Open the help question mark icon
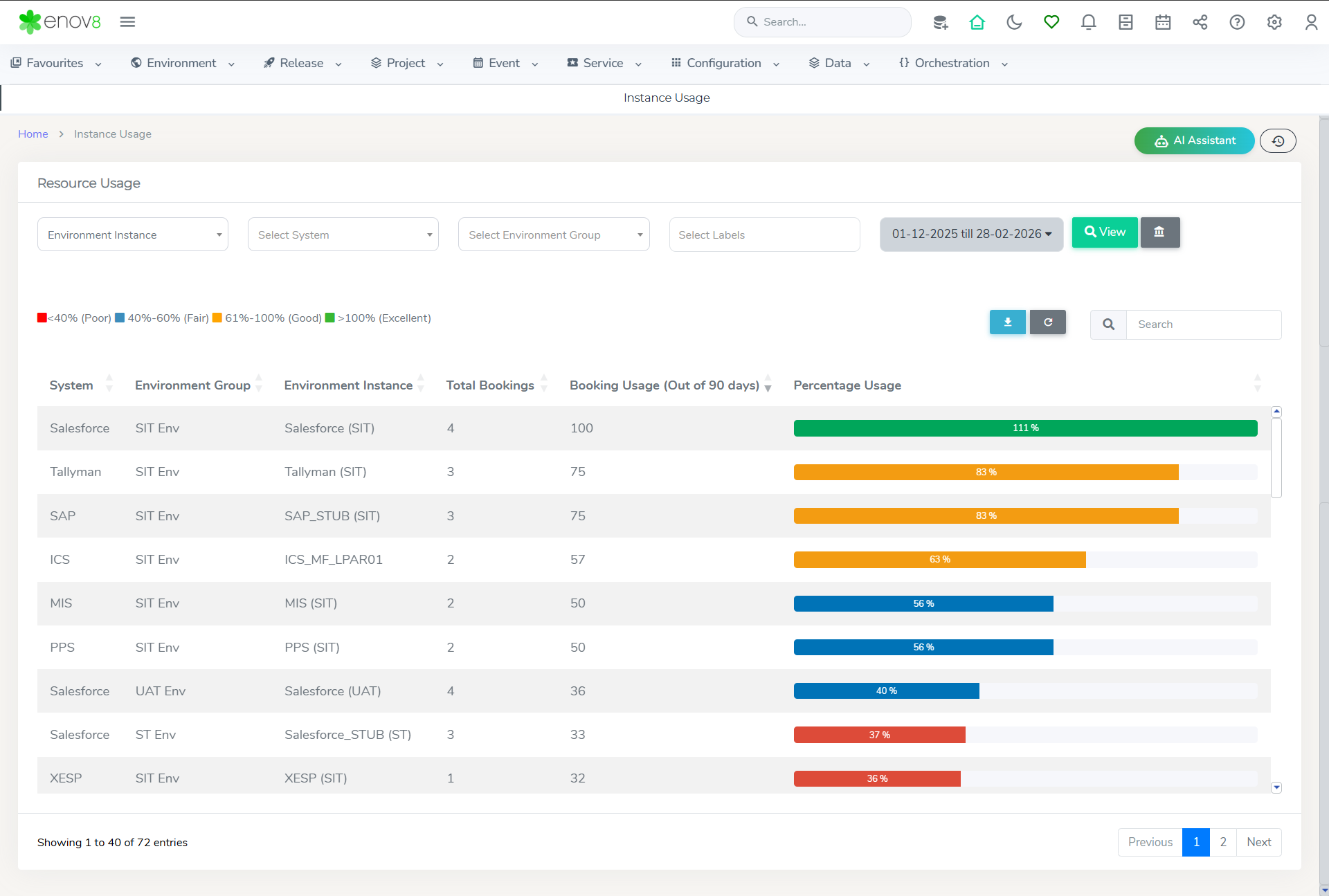The width and height of the screenshot is (1329, 896). pyautogui.click(x=1237, y=22)
